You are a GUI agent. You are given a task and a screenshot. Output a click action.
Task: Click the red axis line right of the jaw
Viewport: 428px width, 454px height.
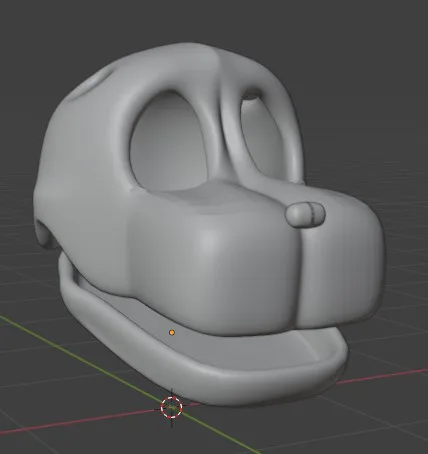point(383,375)
